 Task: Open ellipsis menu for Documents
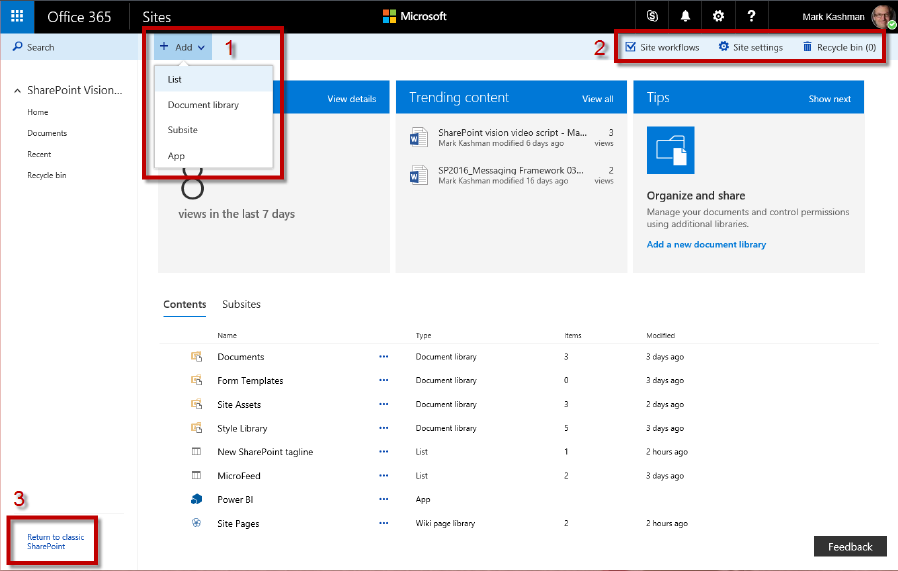[384, 356]
